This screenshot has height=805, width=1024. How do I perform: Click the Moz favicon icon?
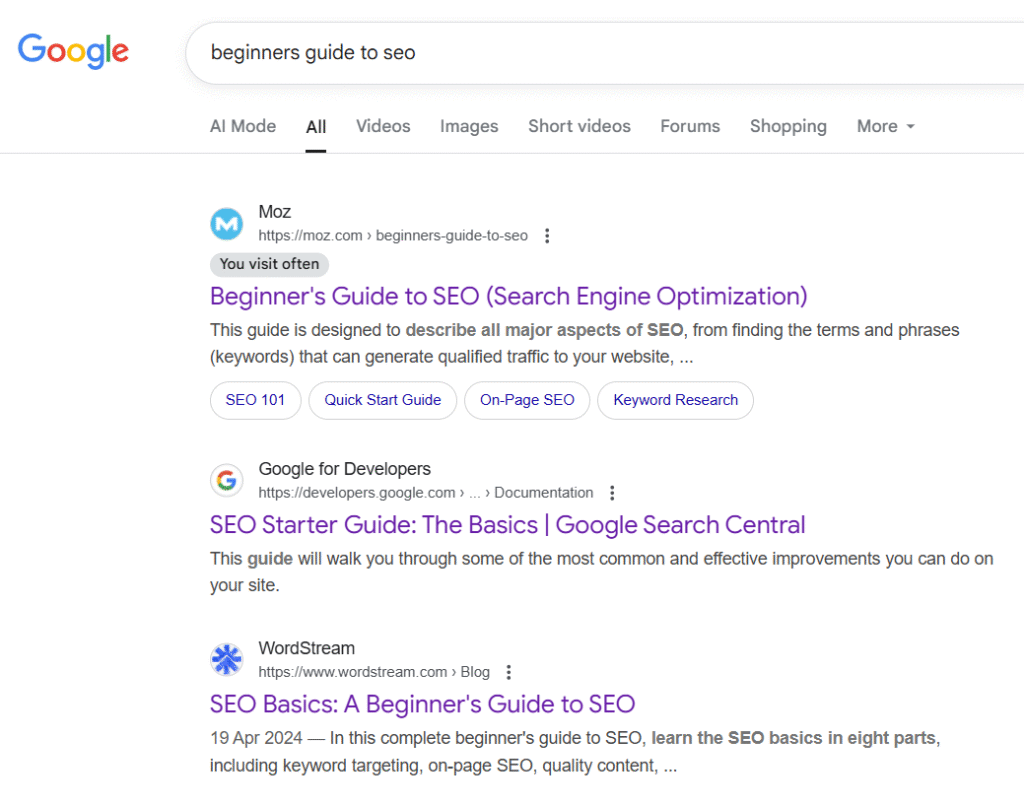tap(227, 224)
